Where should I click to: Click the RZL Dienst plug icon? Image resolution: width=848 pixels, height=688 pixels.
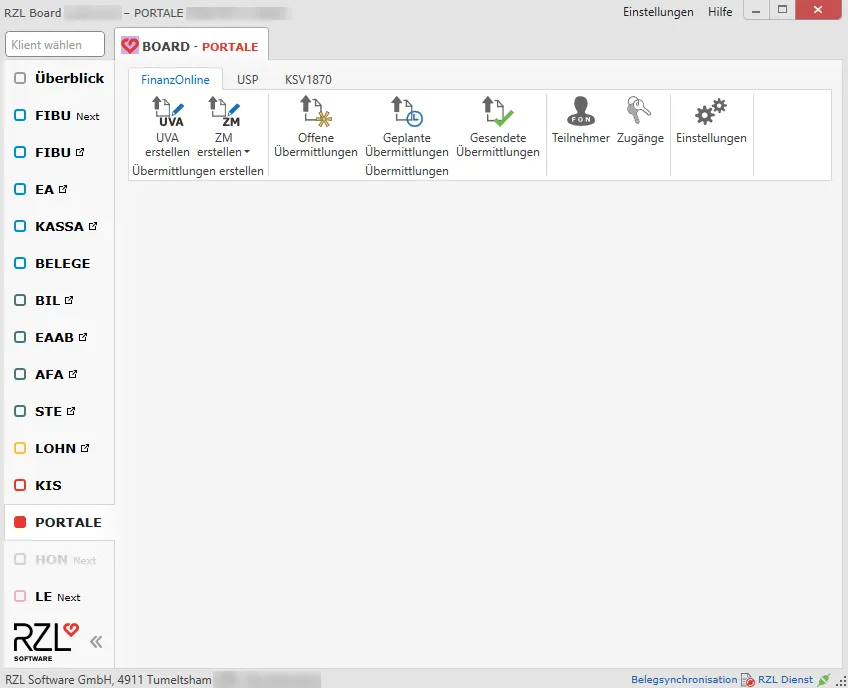[x=824, y=680]
